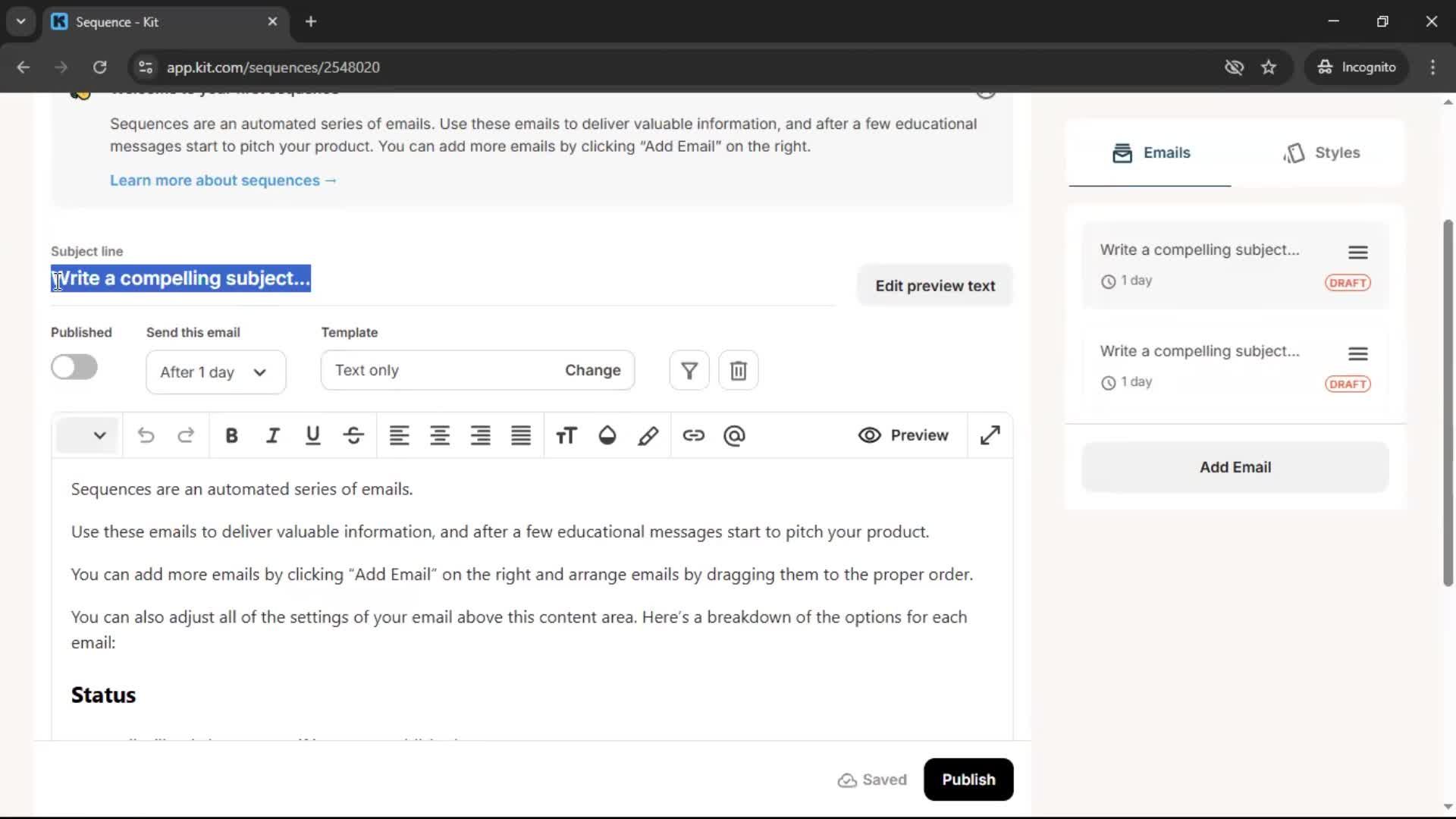The height and width of the screenshot is (819, 1456).
Task: Center align the email text
Action: pyautogui.click(x=439, y=435)
